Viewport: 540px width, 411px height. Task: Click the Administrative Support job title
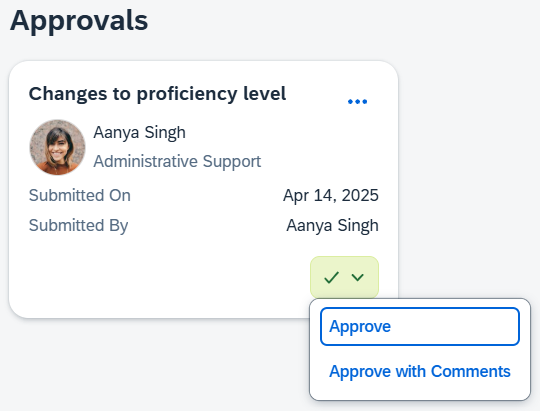tap(177, 161)
